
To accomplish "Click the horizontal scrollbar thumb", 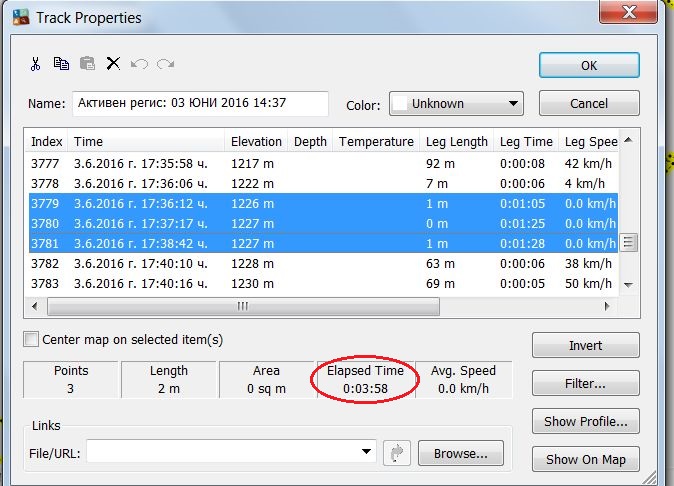I will coord(243,306).
